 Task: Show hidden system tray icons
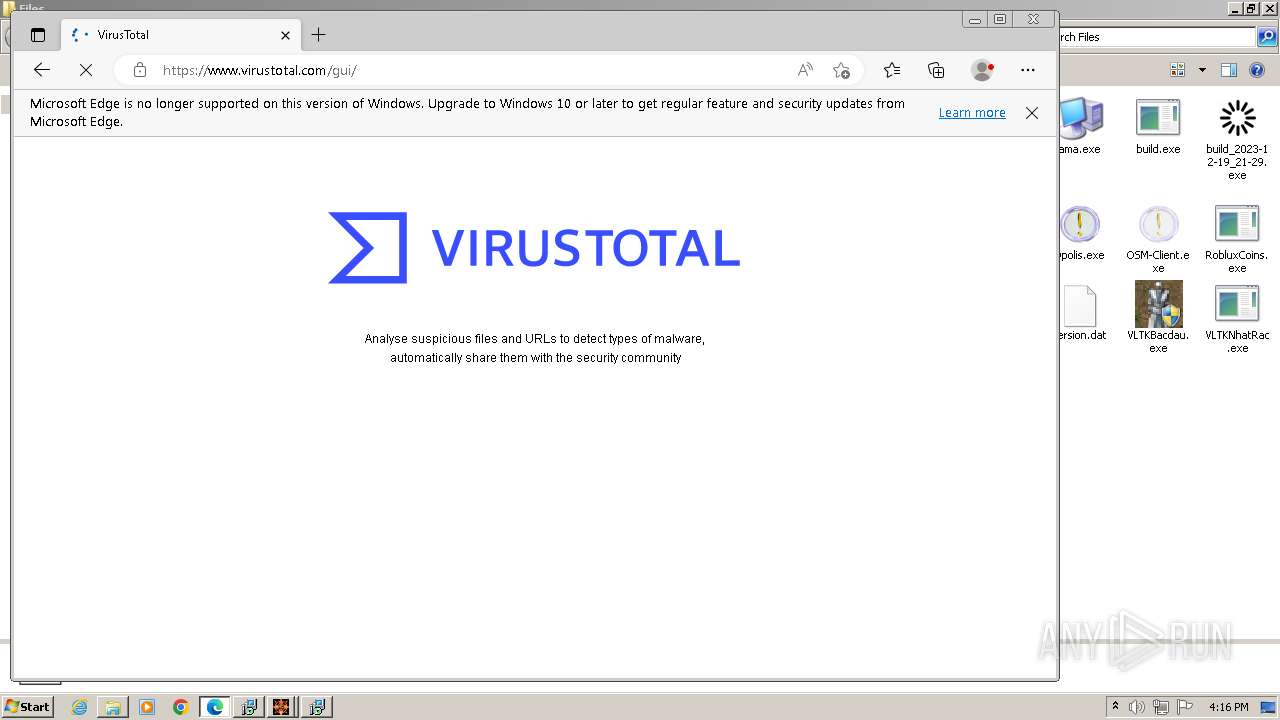(1115, 707)
